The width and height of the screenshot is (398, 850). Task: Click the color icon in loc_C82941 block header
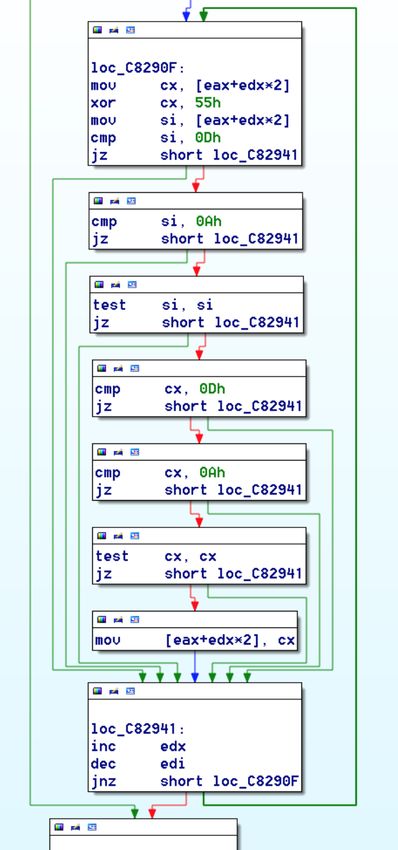(x=98, y=691)
